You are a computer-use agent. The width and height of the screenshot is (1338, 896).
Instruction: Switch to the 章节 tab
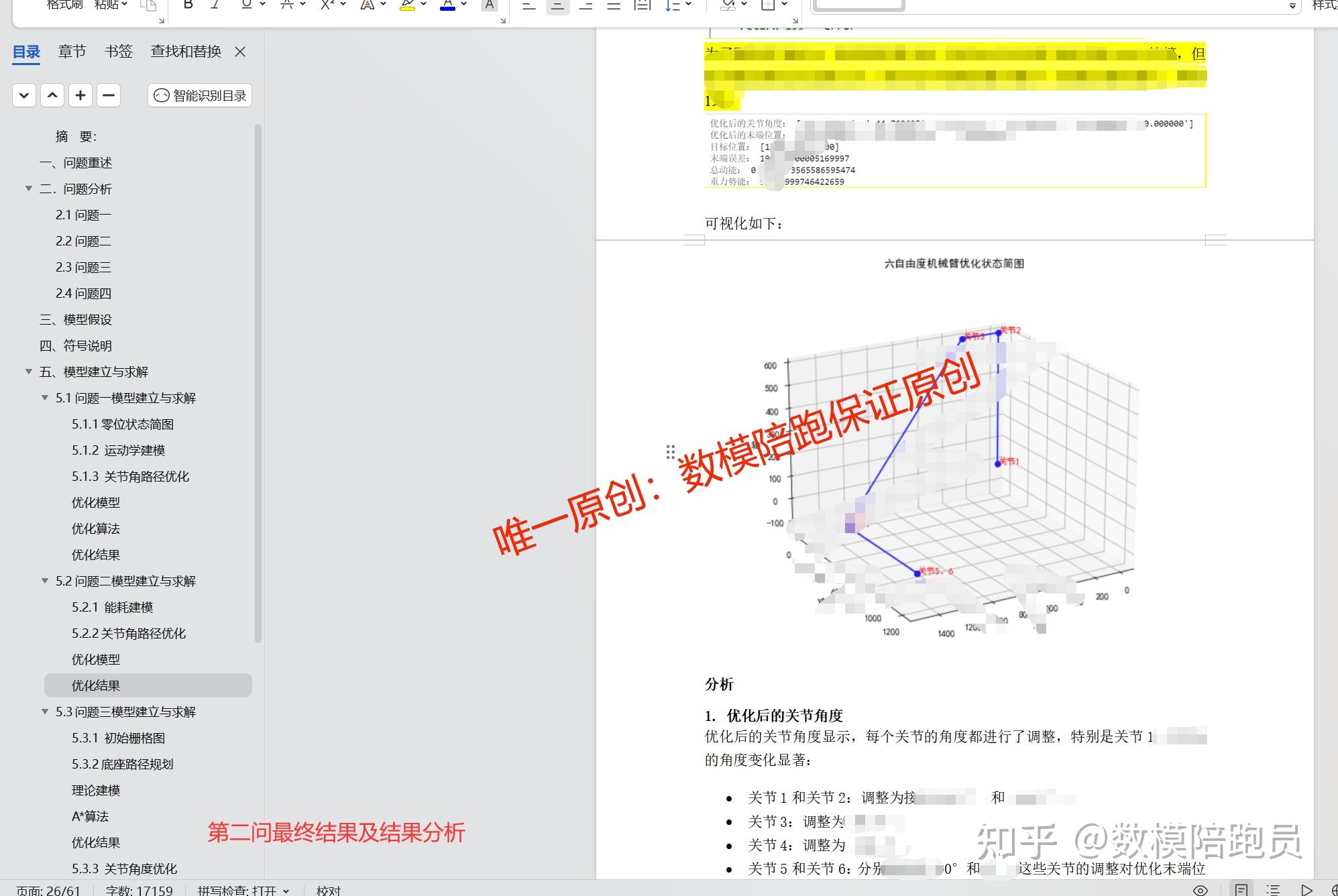[72, 52]
